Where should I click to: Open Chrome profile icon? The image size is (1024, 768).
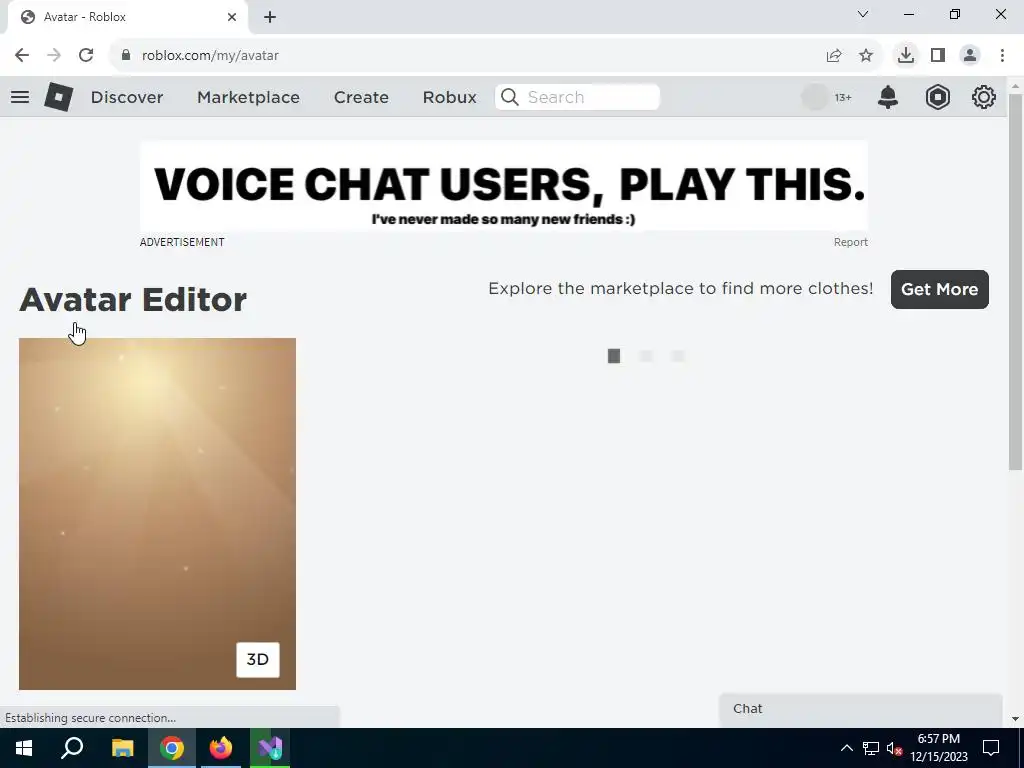[970, 56]
